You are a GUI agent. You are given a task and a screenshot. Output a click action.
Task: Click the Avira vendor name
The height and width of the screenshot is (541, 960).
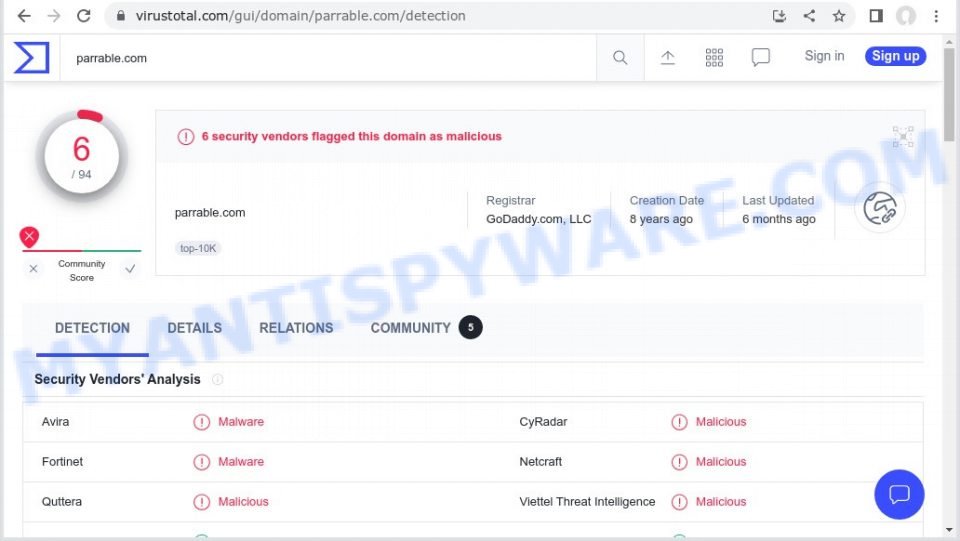click(x=55, y=422)
